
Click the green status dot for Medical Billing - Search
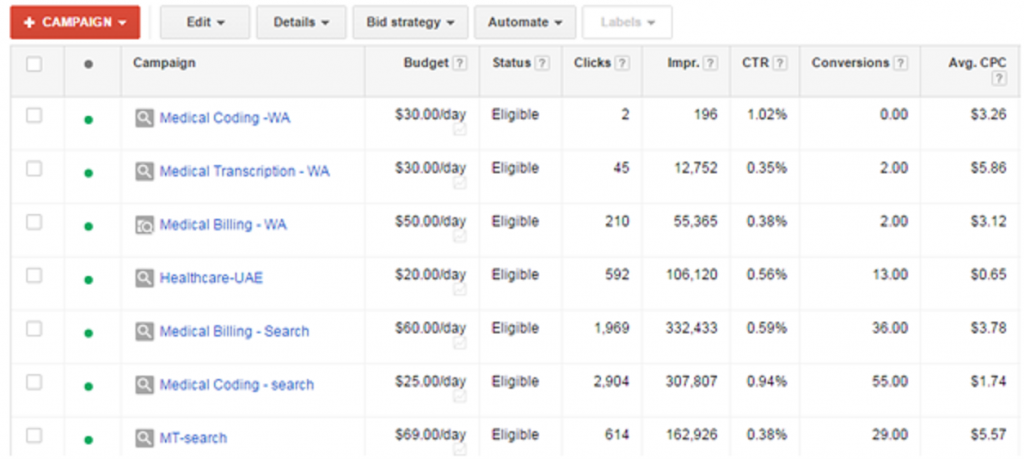tap(89, 334)
